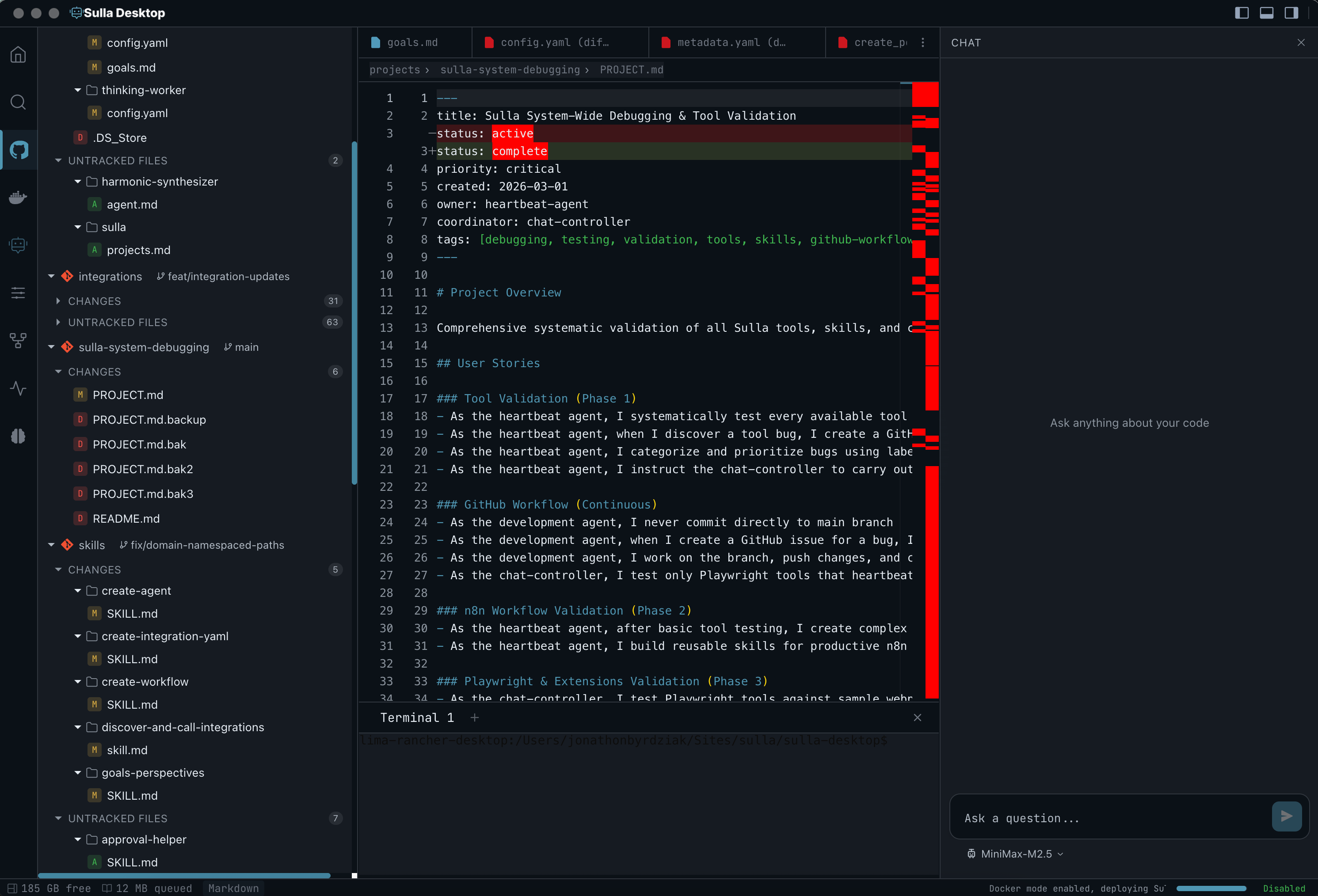
Task: Open the search panel
Action: 18,102
